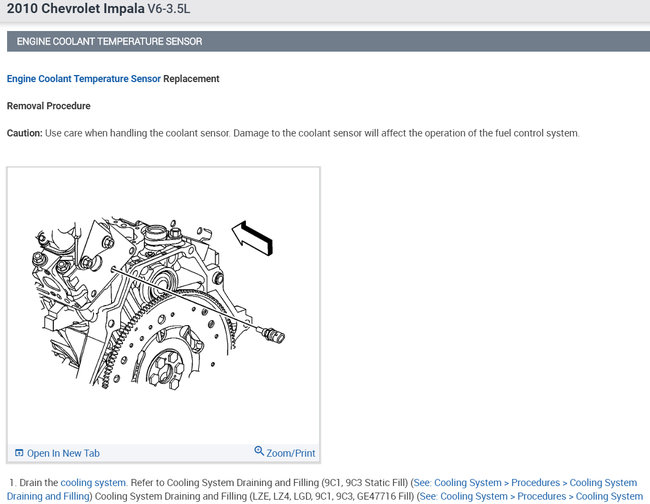650x504 pixels.
Task: Follow the Engine Coolant Temperature Sensor link
Action: click(x=84, y=79)
